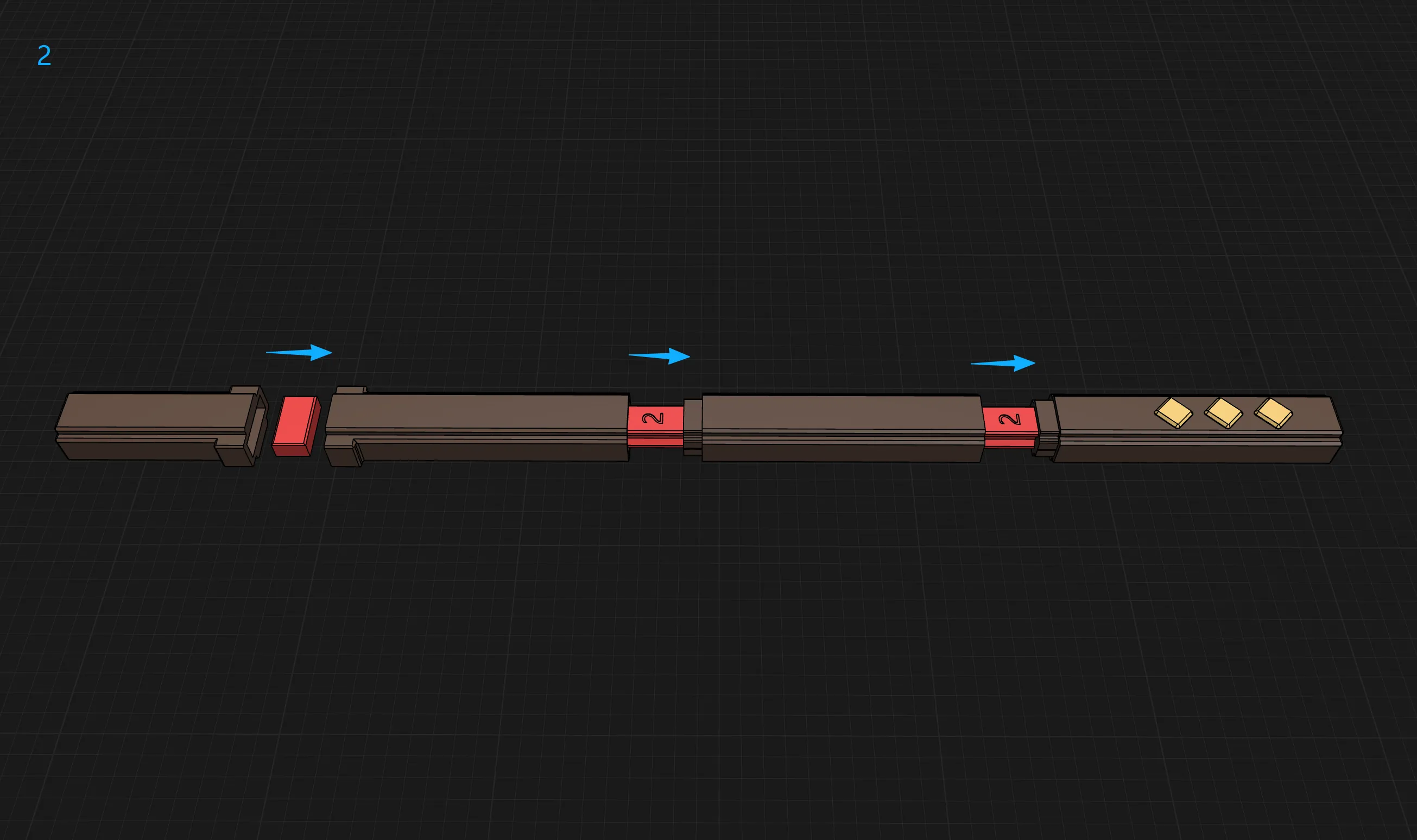Select the loose red block between segments
Screen dimensions: 1417x840
point(295,425)
